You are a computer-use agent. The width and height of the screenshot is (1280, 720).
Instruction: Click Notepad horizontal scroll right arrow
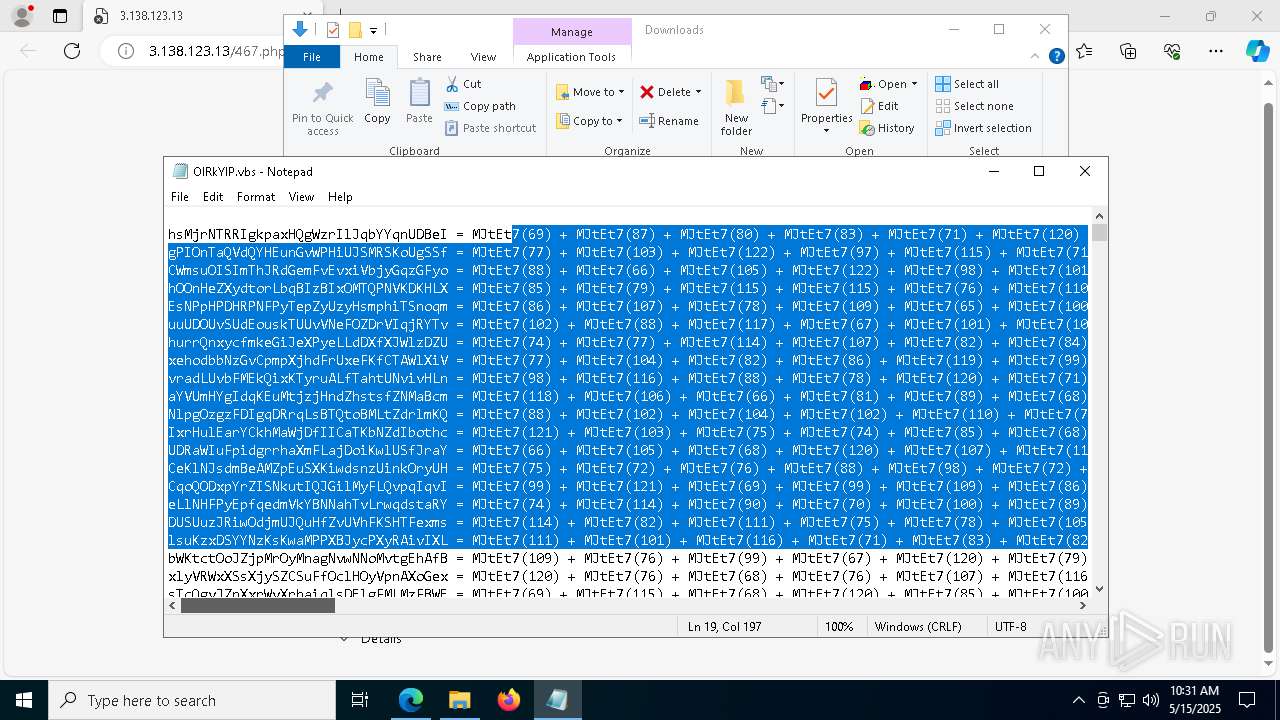pos(1084,605)
